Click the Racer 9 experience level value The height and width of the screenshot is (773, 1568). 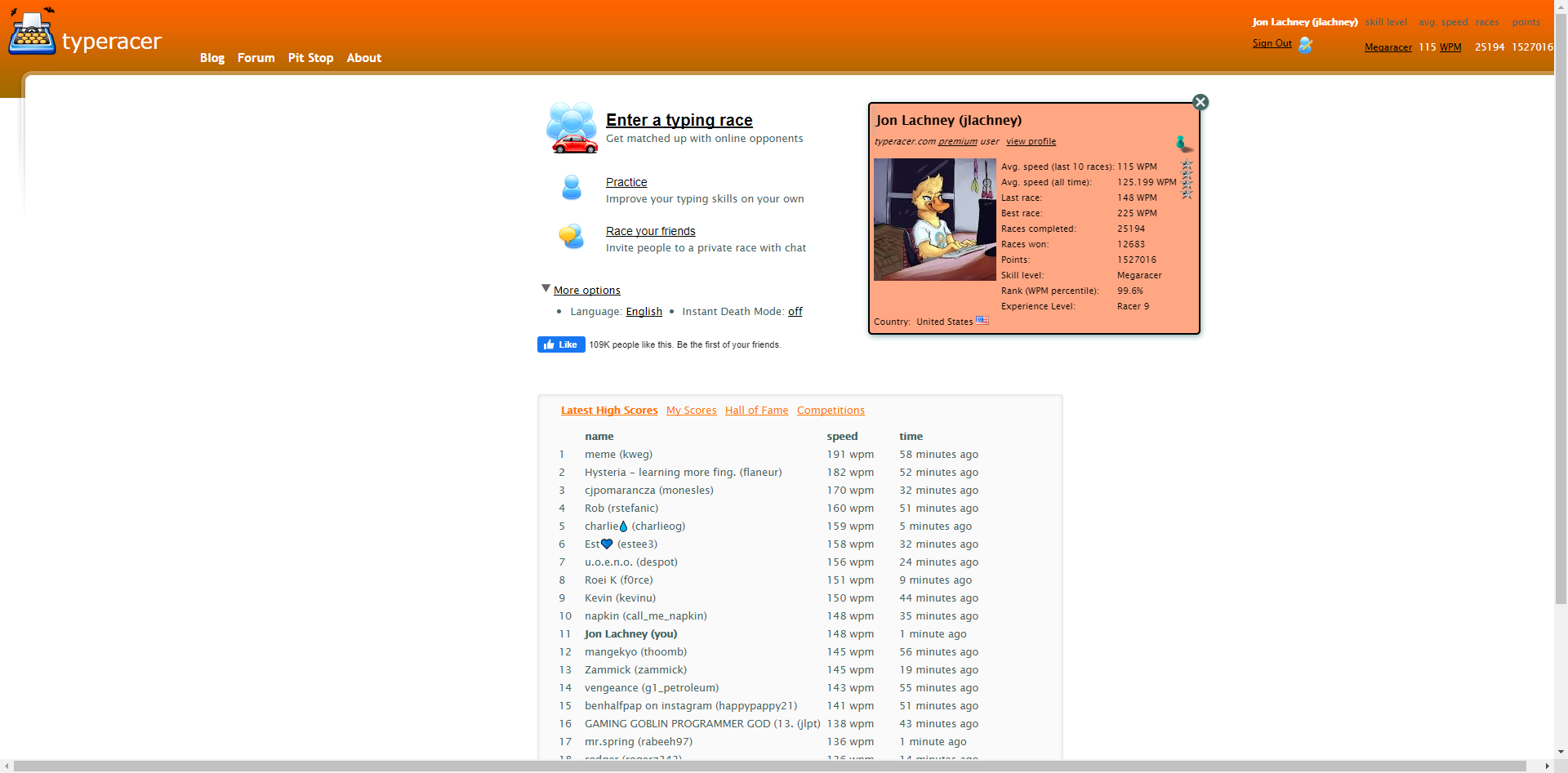coord(1134,306)
